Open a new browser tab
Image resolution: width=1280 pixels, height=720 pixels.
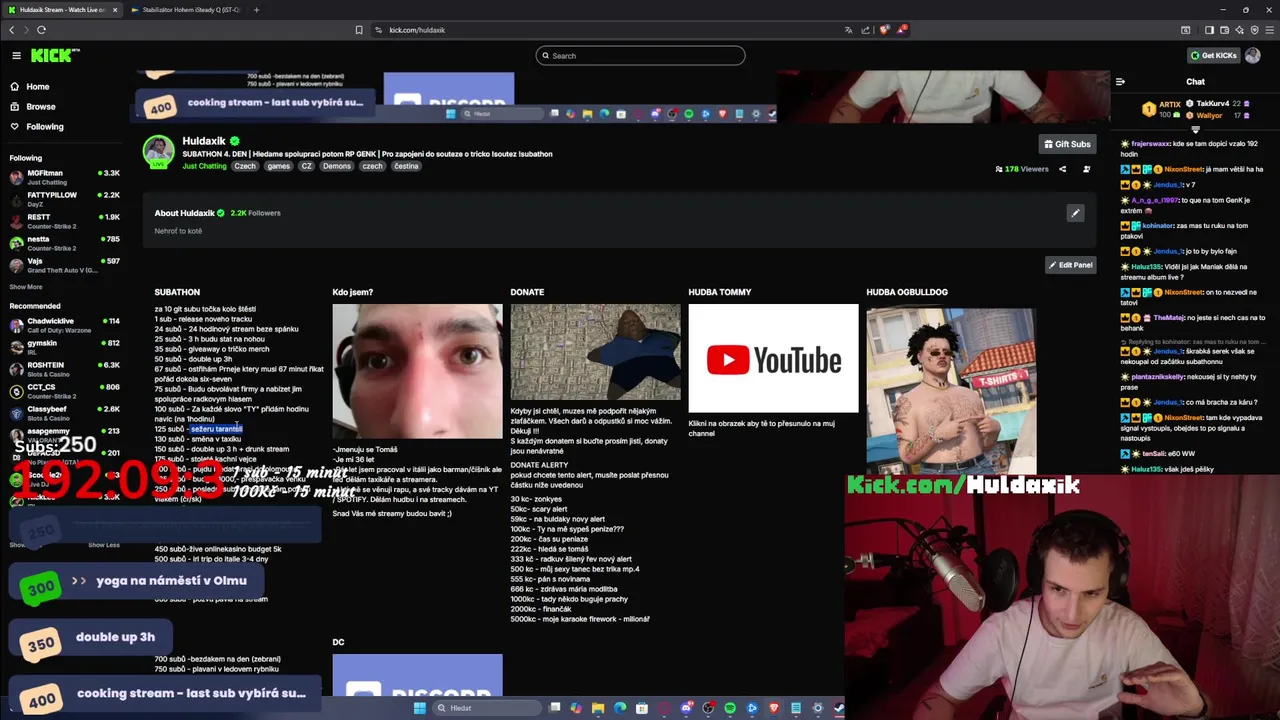point(256,10)
